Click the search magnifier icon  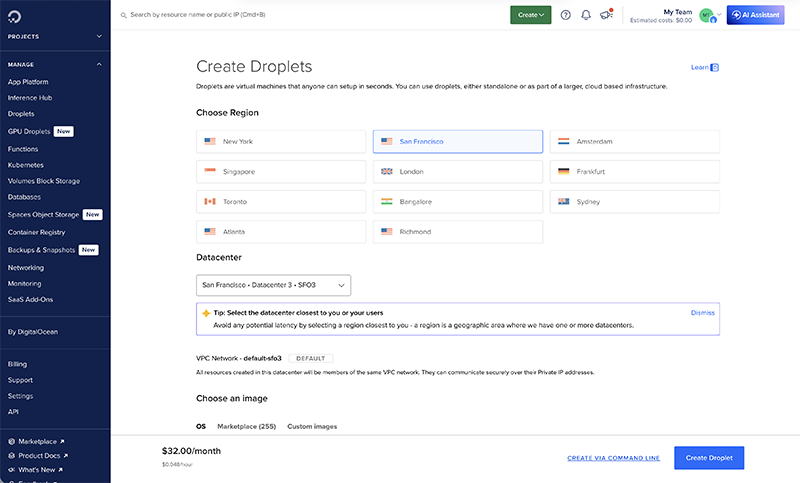click(x=123, y=15)
